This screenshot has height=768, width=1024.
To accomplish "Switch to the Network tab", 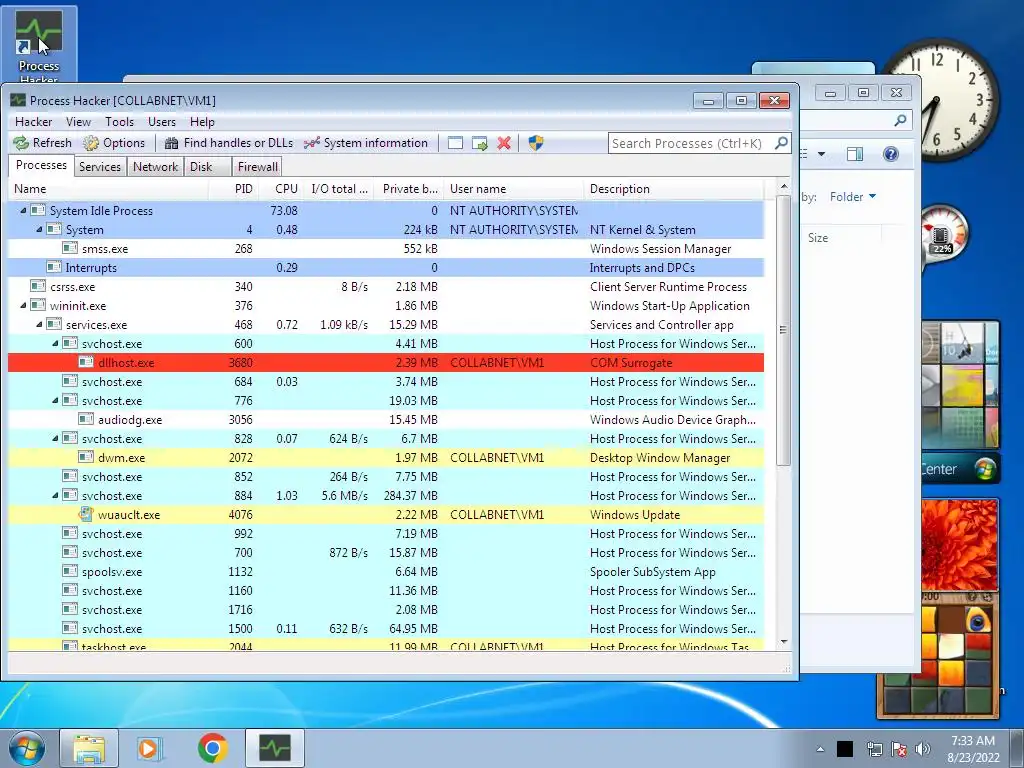I will tap(155, 167).
